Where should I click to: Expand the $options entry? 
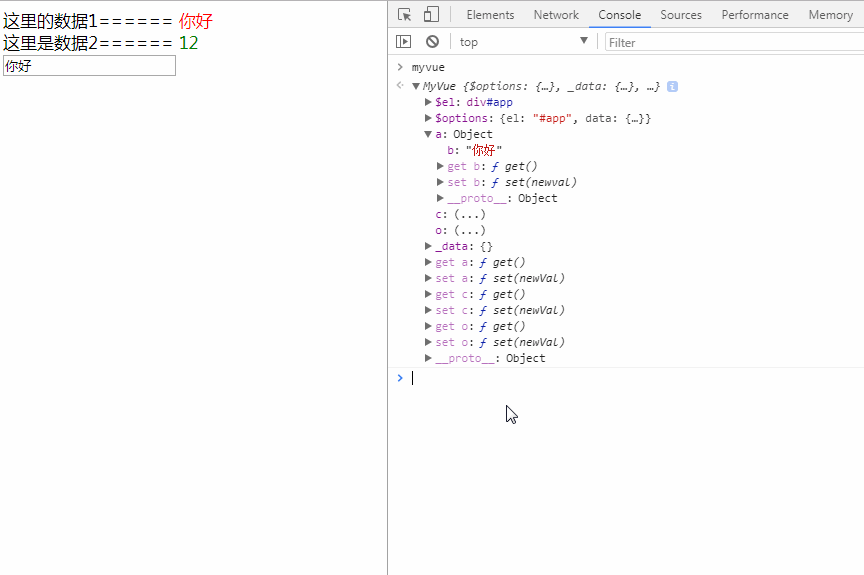(x=428, y=118)
